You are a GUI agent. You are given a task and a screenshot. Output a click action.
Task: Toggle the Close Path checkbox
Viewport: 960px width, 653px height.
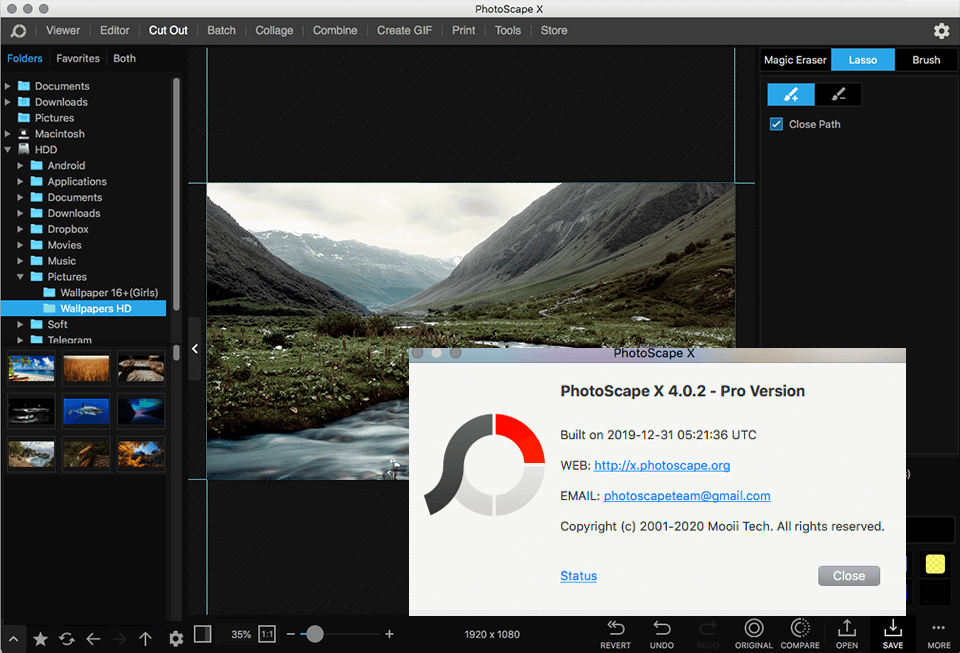[776, 124]
